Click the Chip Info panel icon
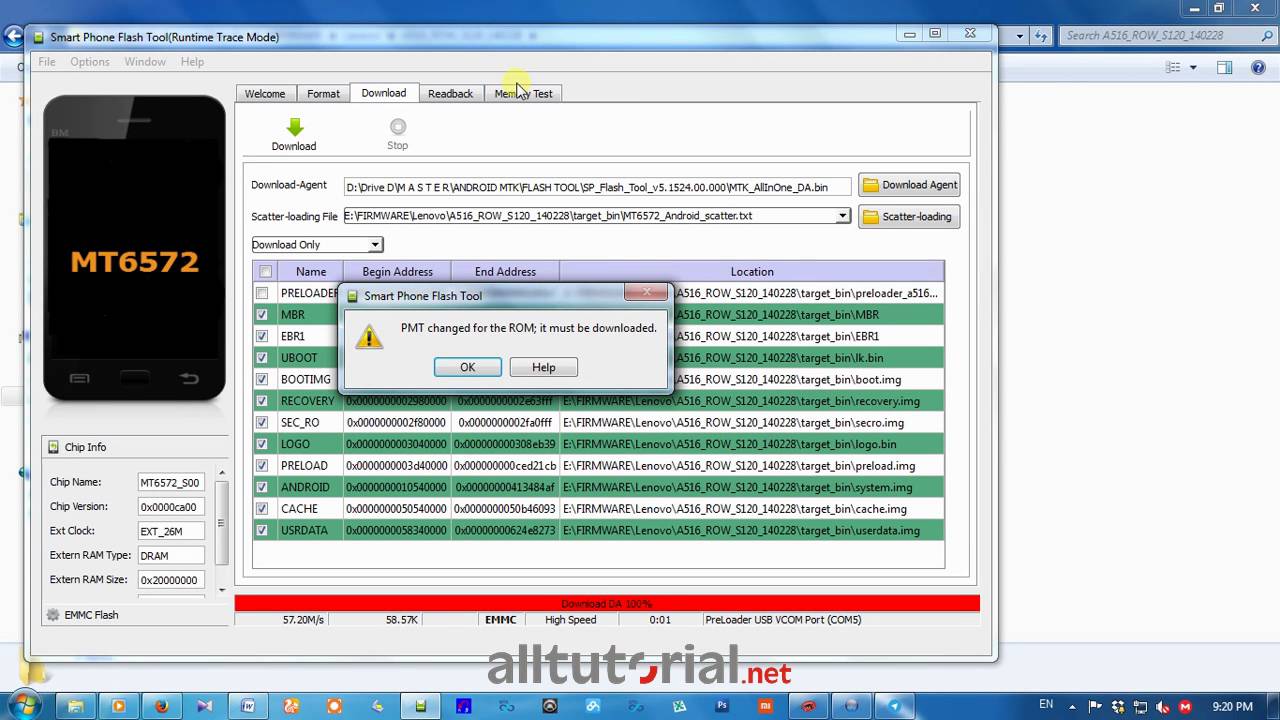The height and width of the screenshot is (720, 1280). tap(53, 447)
